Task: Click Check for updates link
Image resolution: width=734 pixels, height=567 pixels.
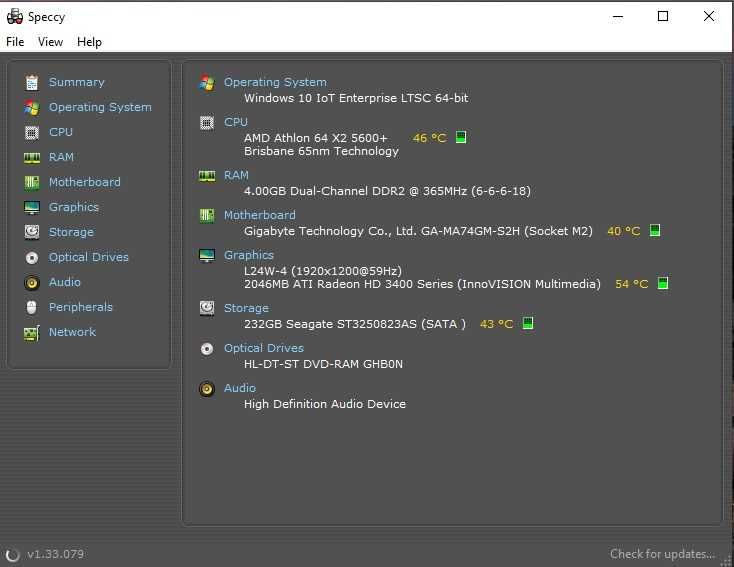Action: tap(662, 554)
